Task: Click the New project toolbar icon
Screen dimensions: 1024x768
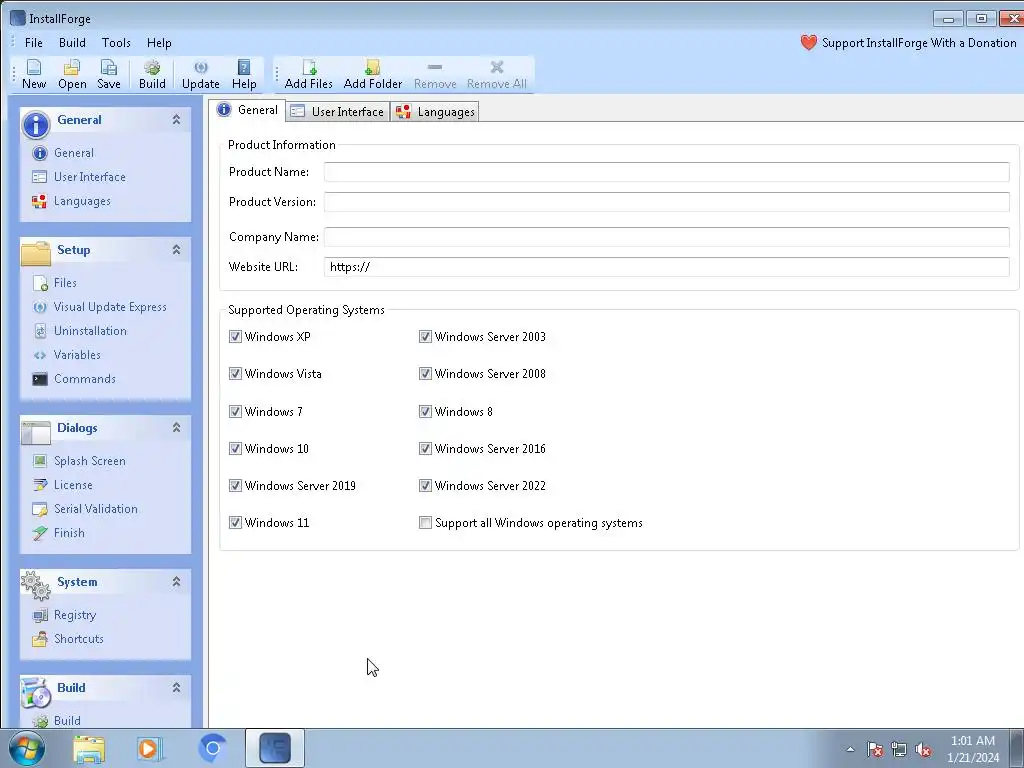Action: (34, 74)
